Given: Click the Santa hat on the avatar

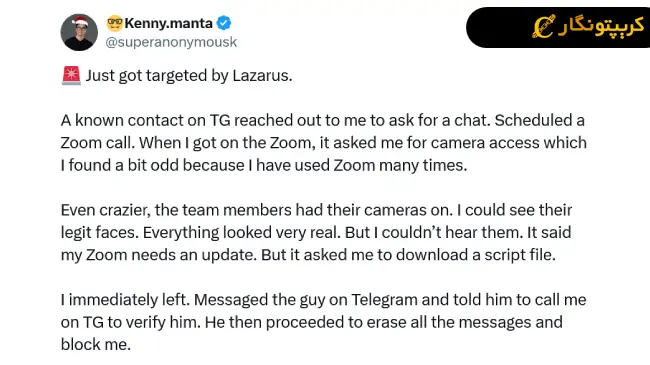Looking at the screenshot, I should [80, 20].
